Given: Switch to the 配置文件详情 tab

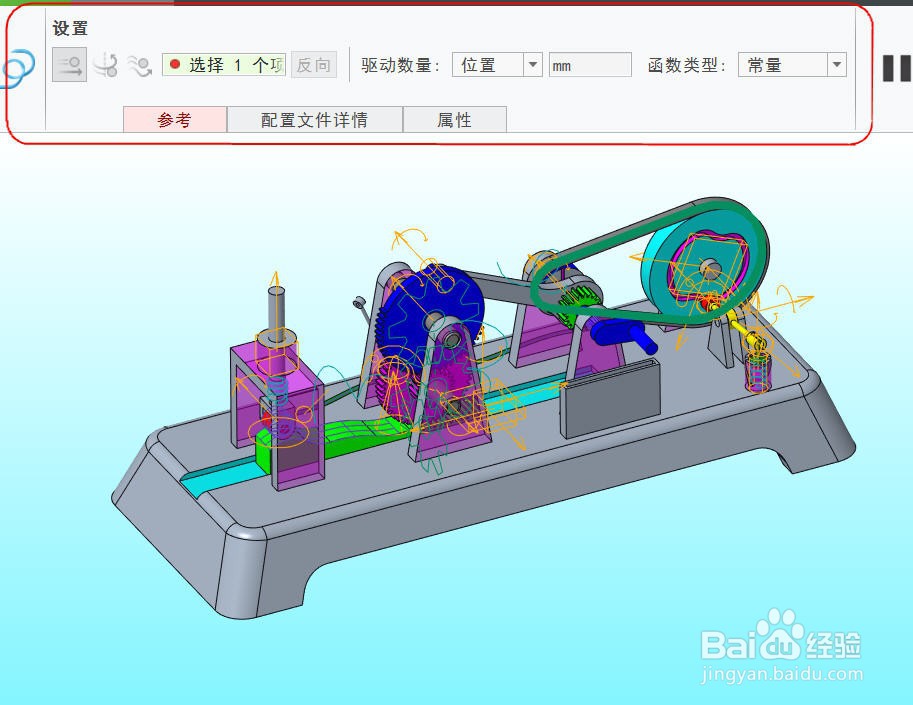Looking at the screenshot, I should [314, 119].
